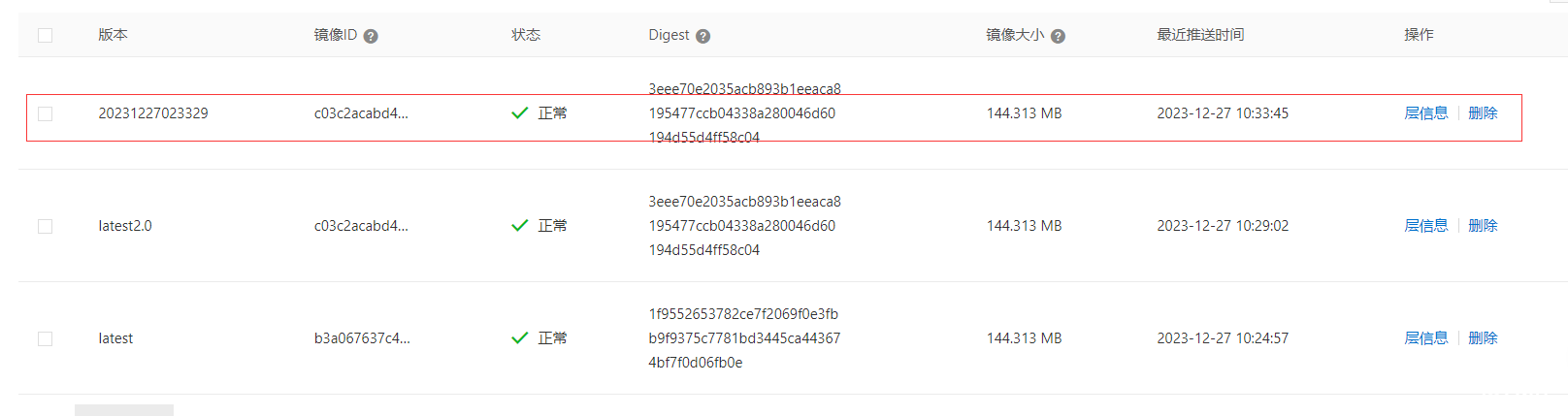Screen dimensions: 1568x416
Task: Click image ID c03c2acabd4... in latest2.0 row
Action: [x=361, y=226]
